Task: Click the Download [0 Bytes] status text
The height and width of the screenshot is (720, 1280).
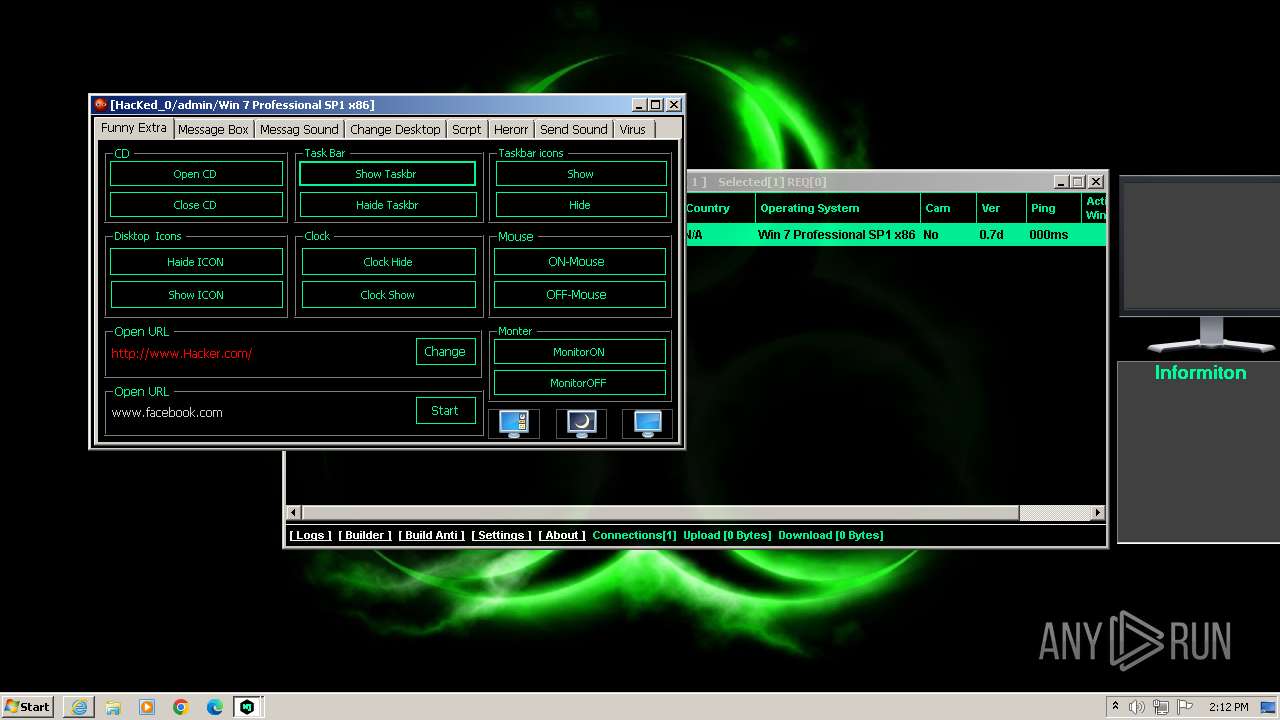Action: click(831, 536)
